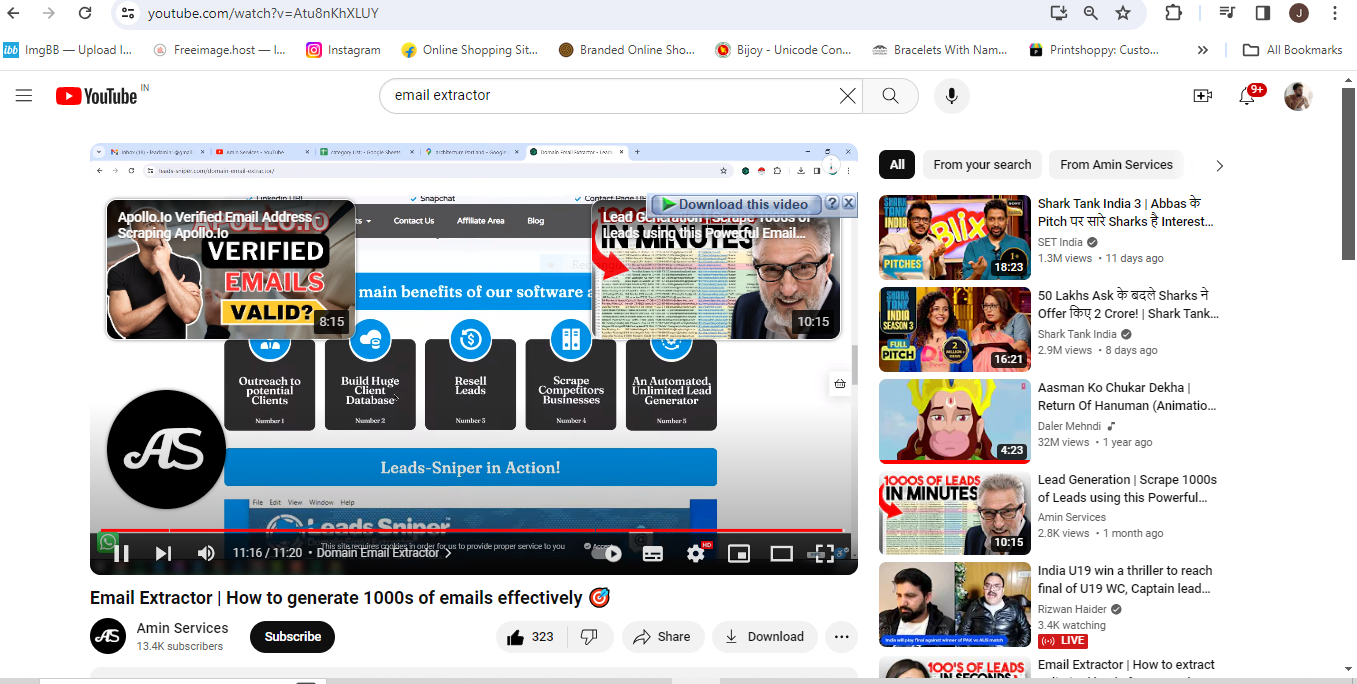Image resolution: width=1357 pixels, height=684 pixels.
Task: Open the more actions three-dot button
Action: tap(841, 637)
